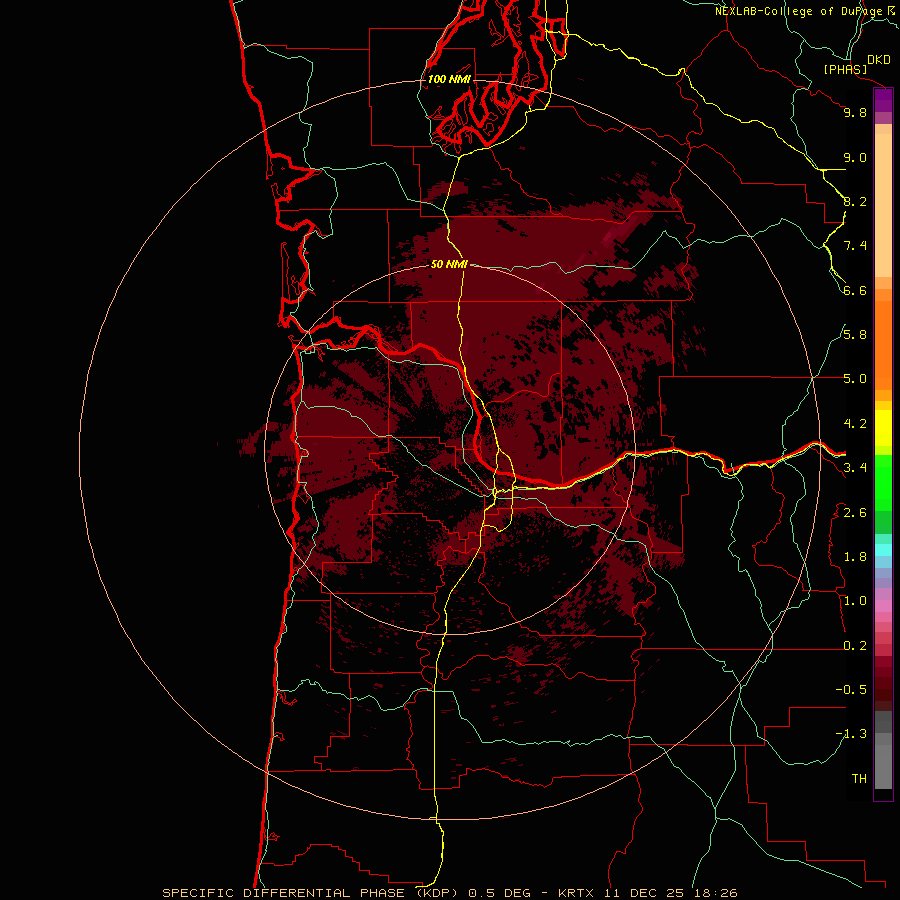This screenshot has height=900, width=900.
Task: Pick the light peach color bar segment
Action: coord(883,205)
